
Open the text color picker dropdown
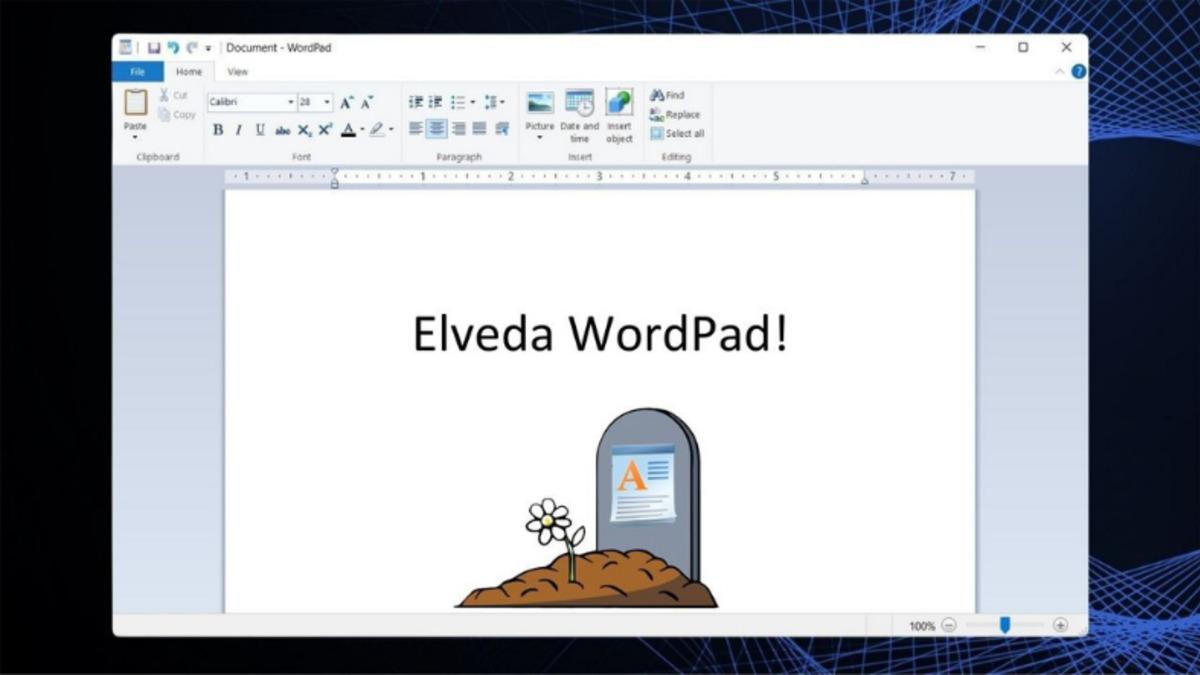(362, 129)
